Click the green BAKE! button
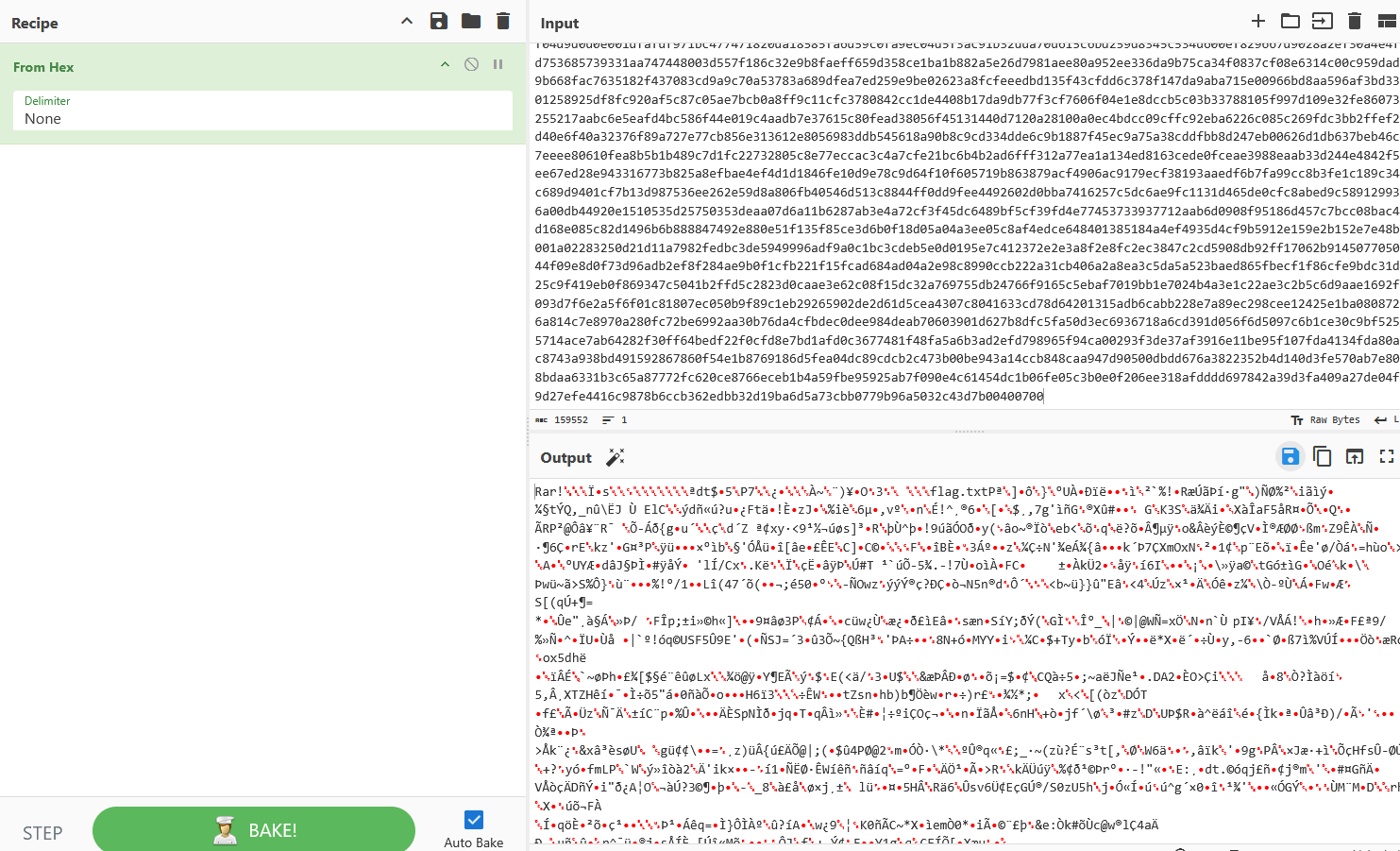 click(254, 830)
